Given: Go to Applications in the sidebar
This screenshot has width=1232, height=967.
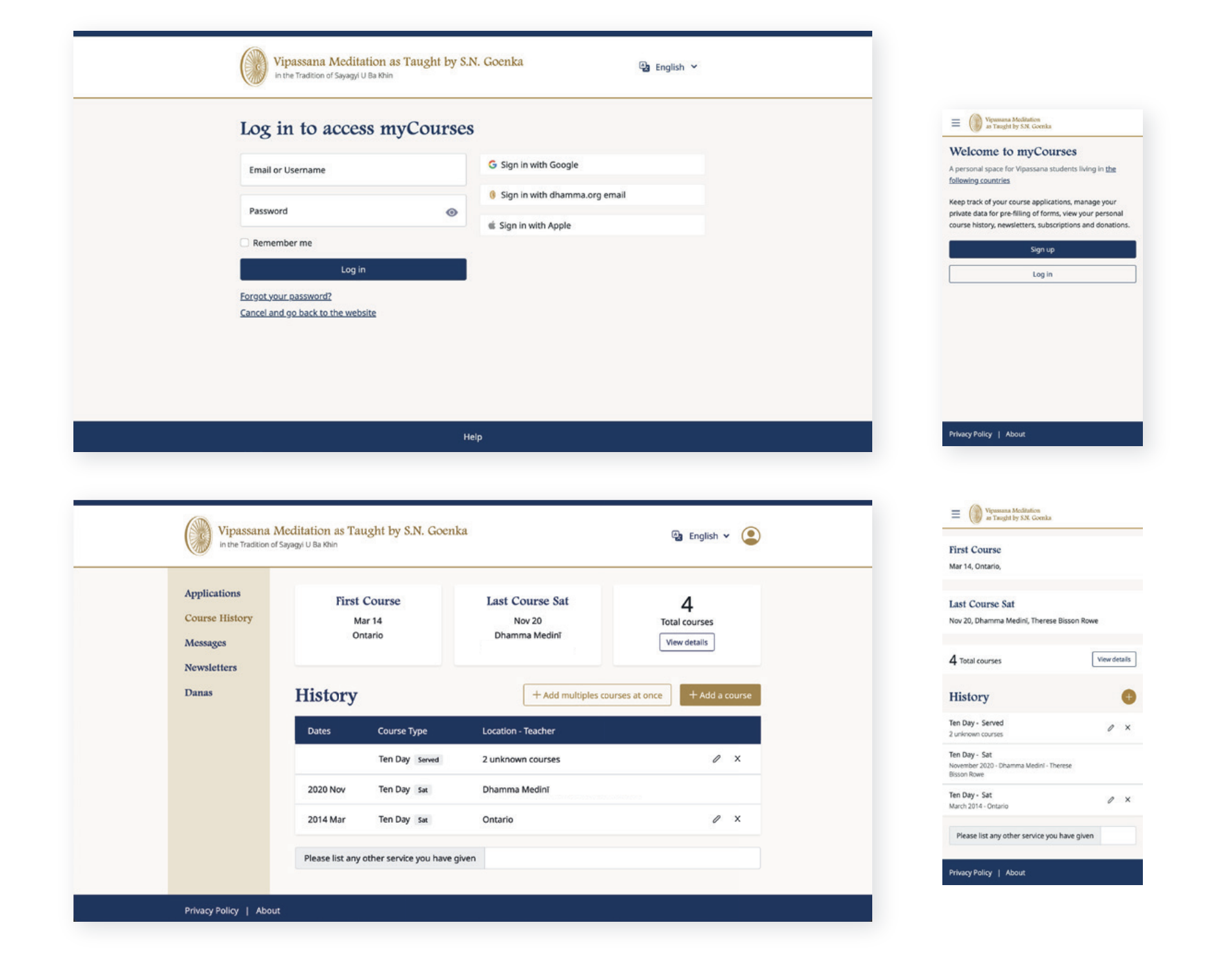Looking at the screenshot, I should coord(212,593).
